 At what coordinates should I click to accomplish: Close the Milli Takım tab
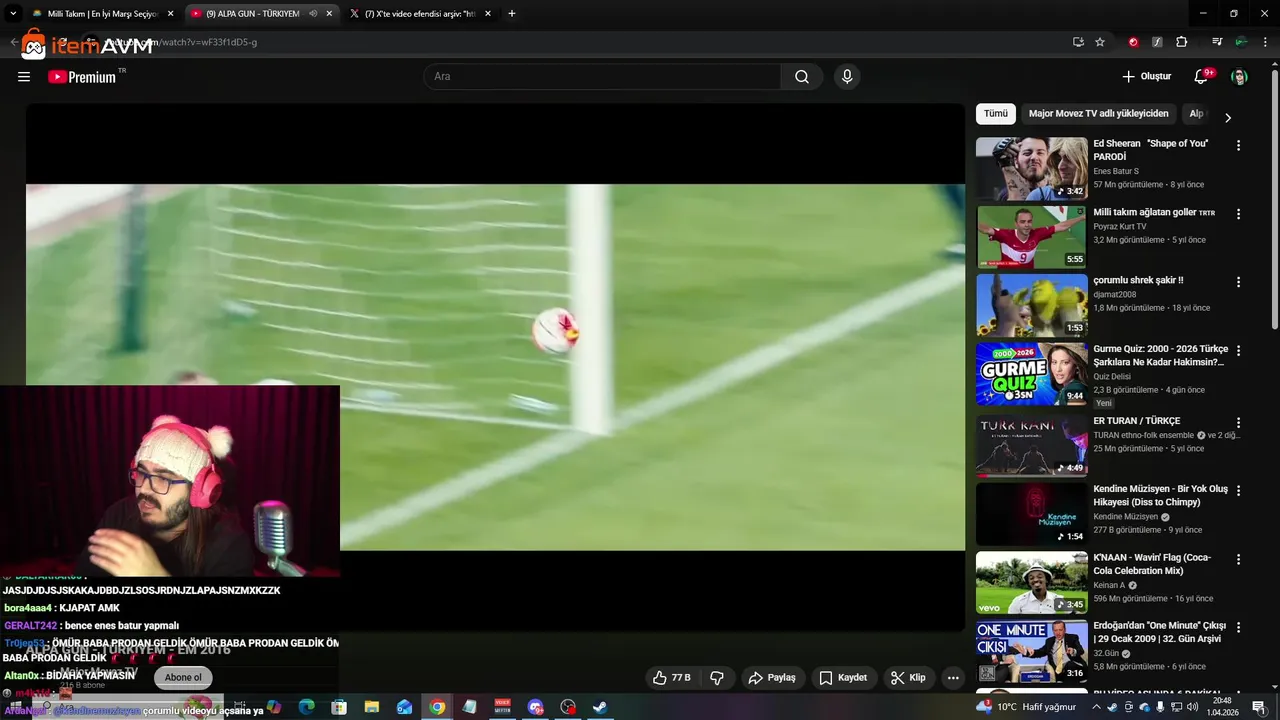pos(170,14)
